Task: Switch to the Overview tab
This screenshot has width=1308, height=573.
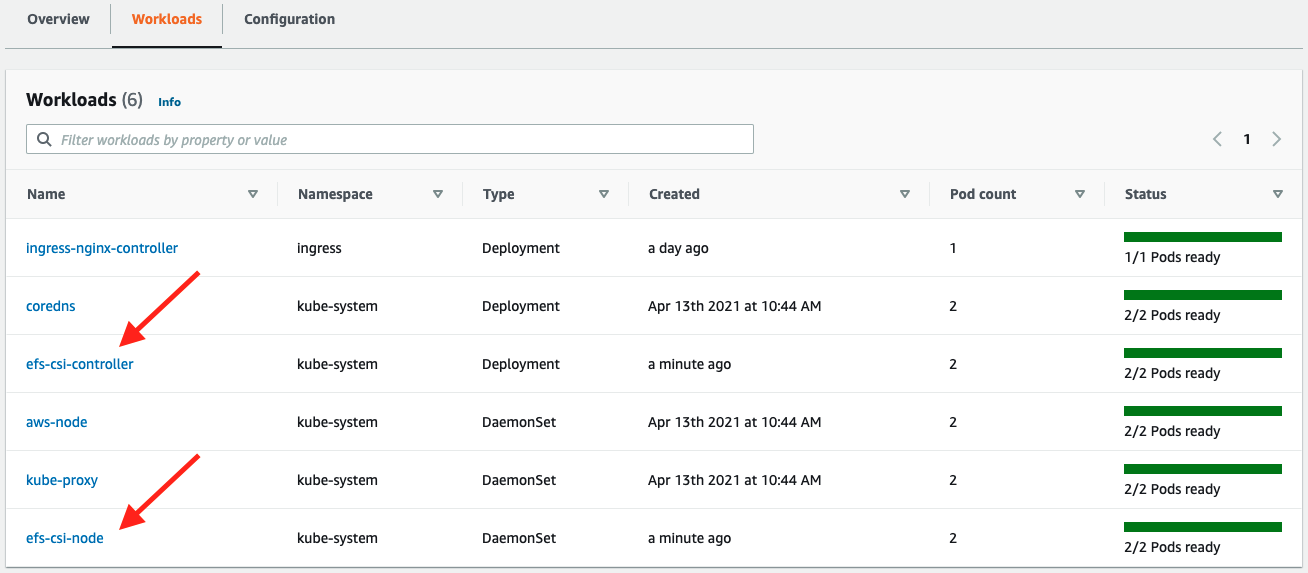Action: click(x=58, y=19)
